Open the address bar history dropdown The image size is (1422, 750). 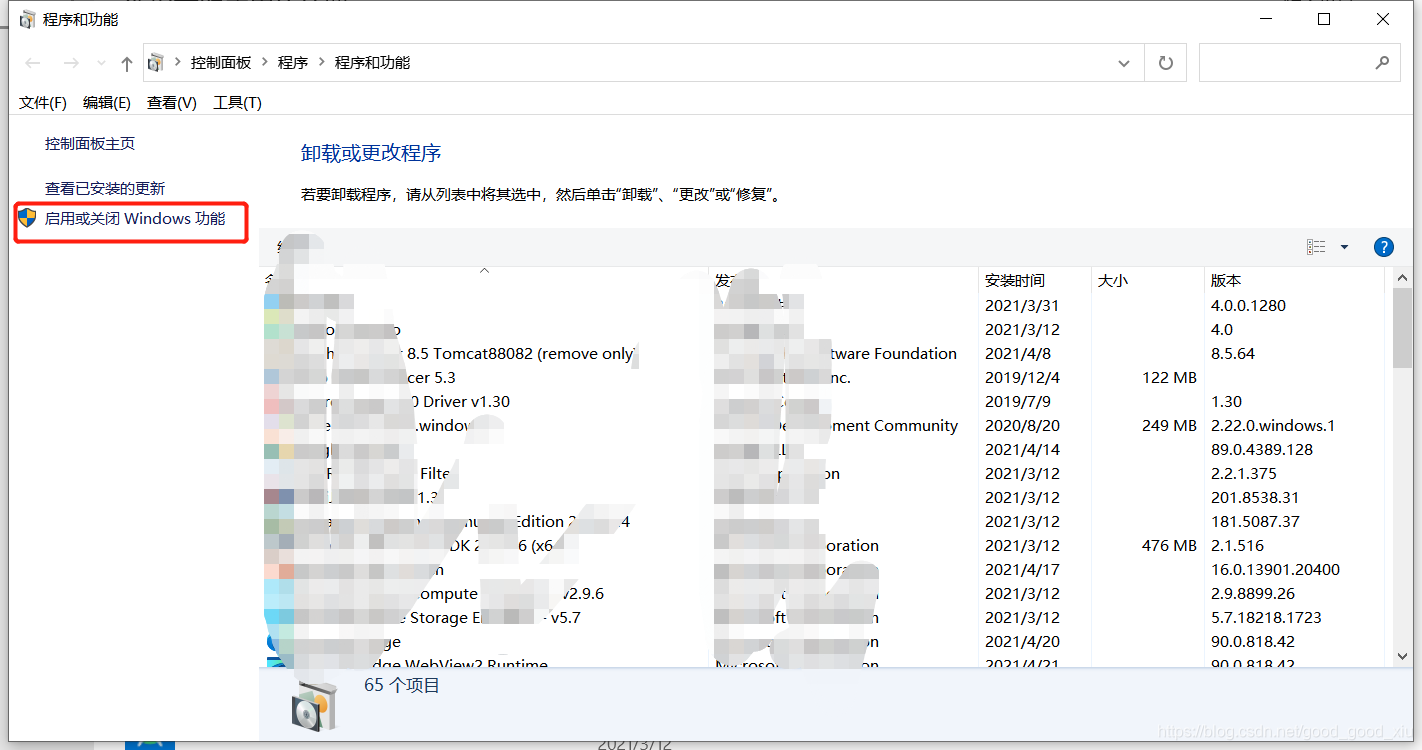(1123, 63)
